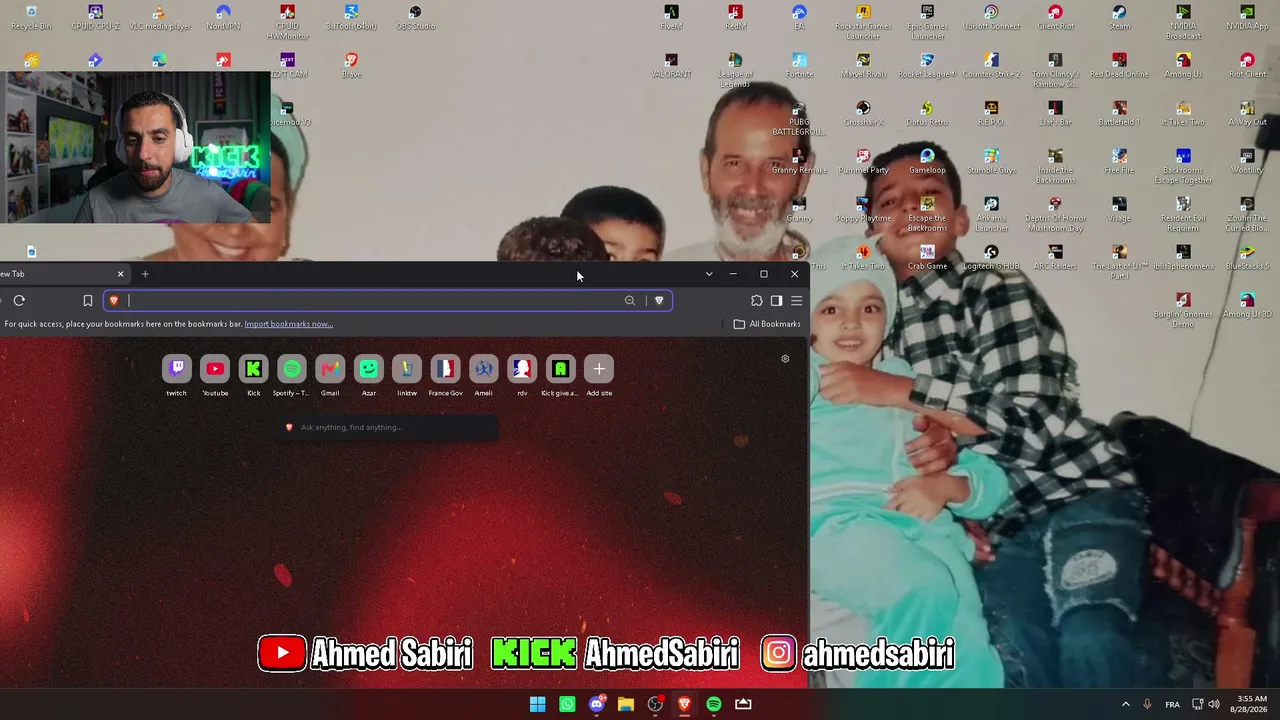Select the Stumble Guys desktop icon

(991, 161)
